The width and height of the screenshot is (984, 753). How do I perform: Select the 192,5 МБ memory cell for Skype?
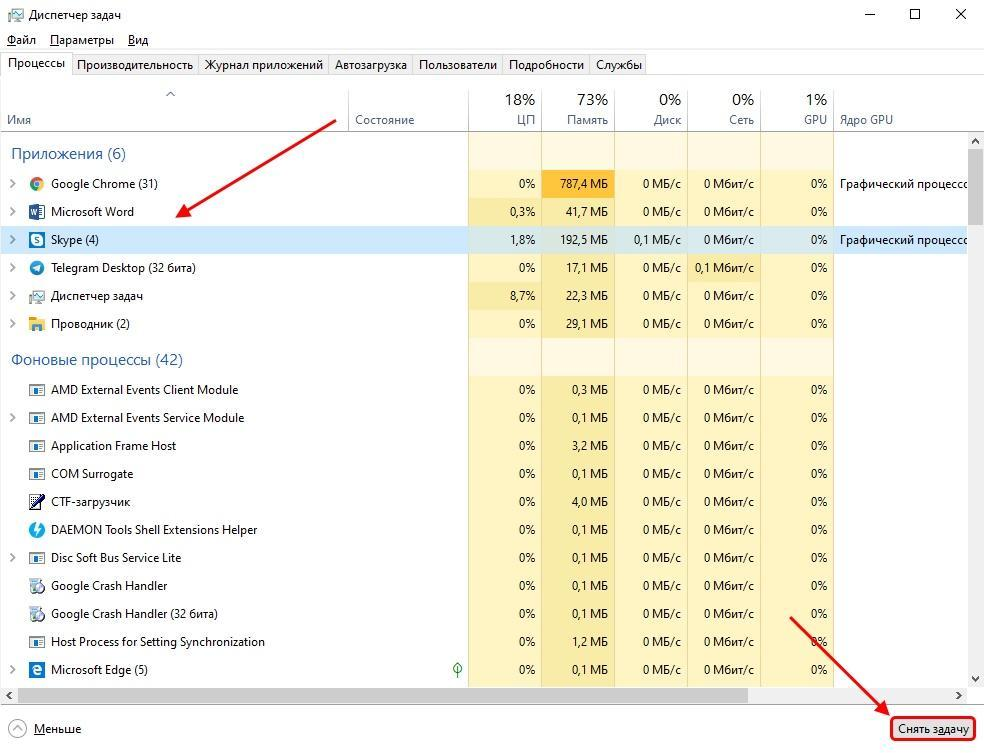point(578,240)
